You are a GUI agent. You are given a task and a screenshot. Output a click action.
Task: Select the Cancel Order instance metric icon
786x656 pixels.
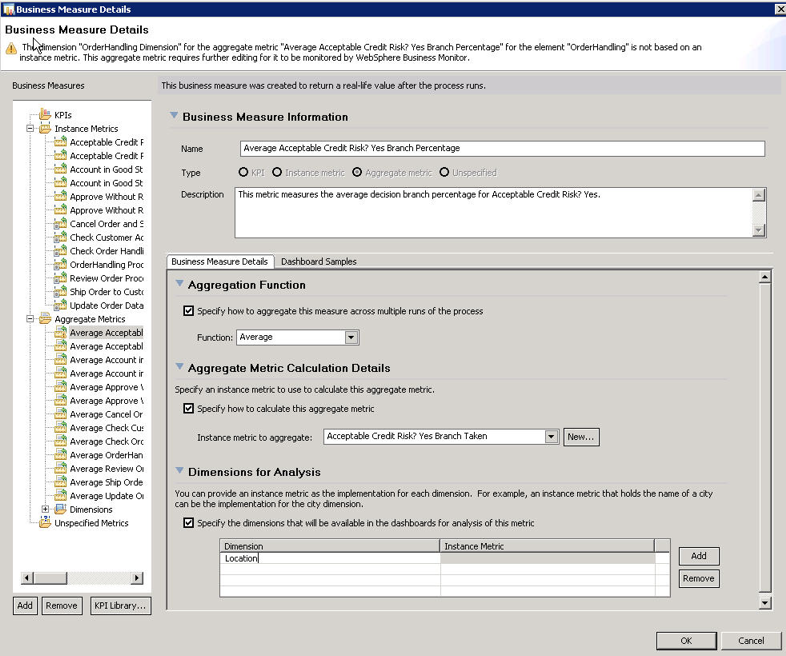(x=60, y=224)
